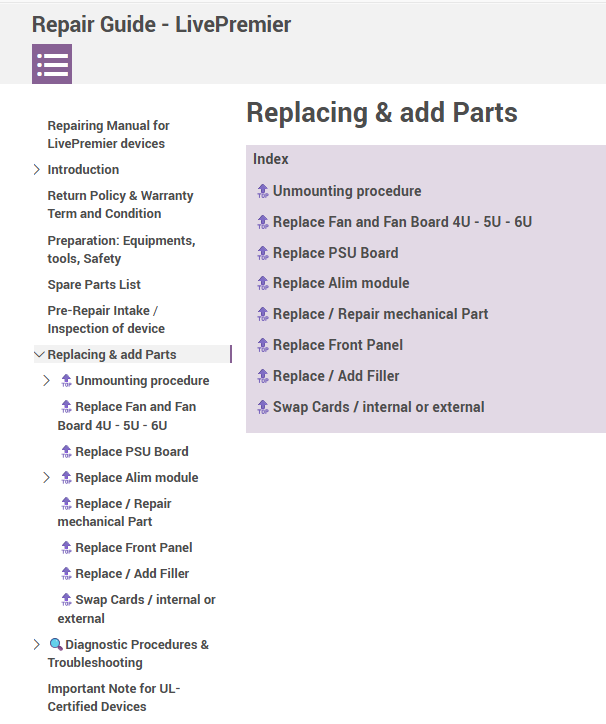This screenshot has height=724, width=606.
Task: Open the purple table of contents menu icon
Action: click(52, 64)
